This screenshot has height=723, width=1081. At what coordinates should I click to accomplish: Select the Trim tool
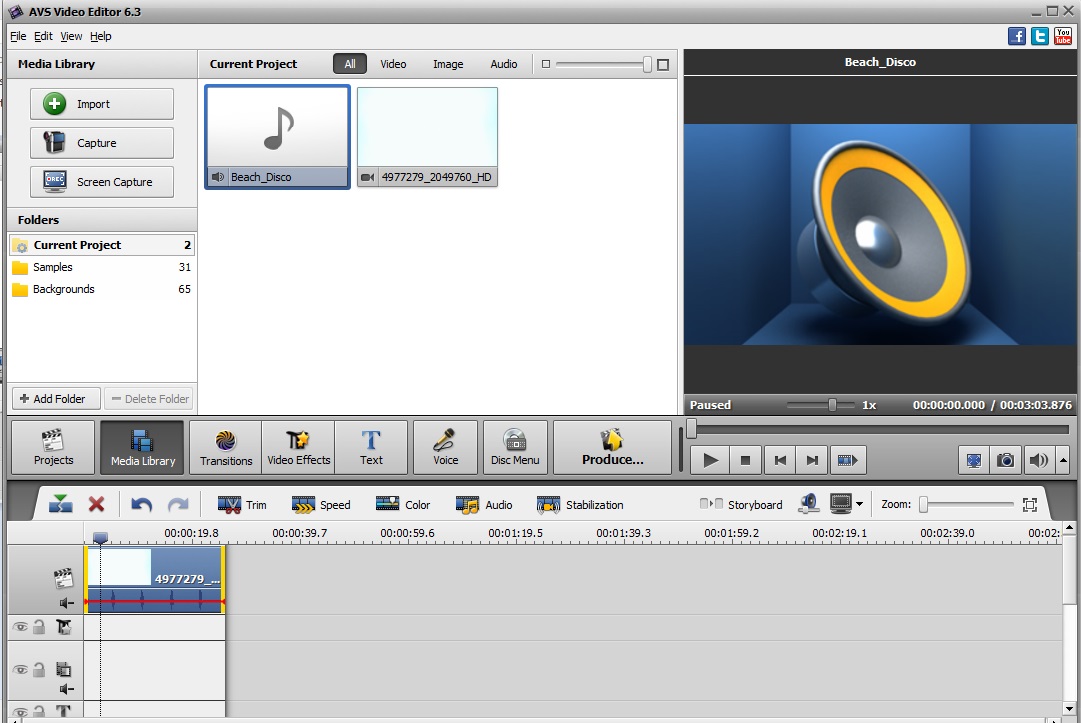click(x=243, y=505)
